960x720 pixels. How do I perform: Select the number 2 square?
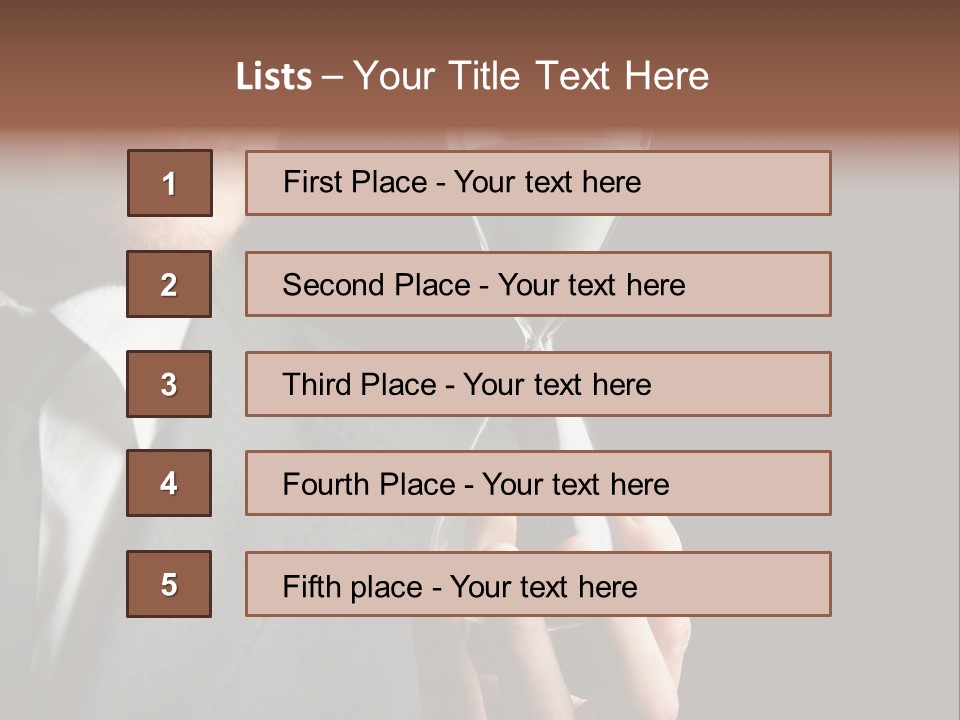click(169, 284)
